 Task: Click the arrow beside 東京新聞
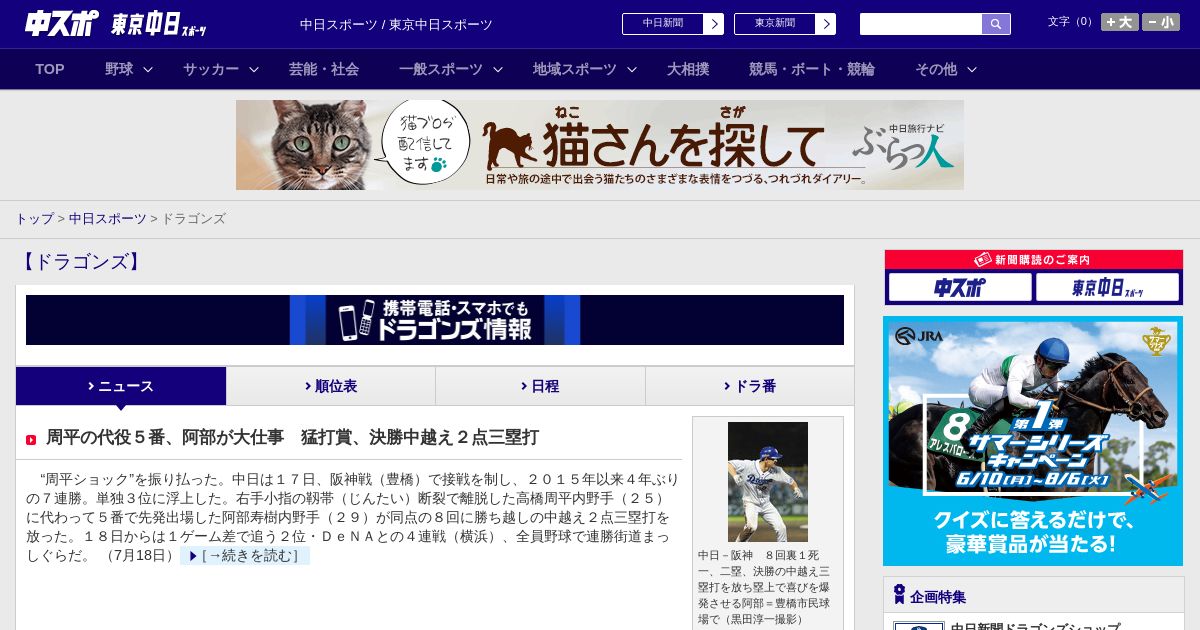pyautogui.click(x=826, y=24)
